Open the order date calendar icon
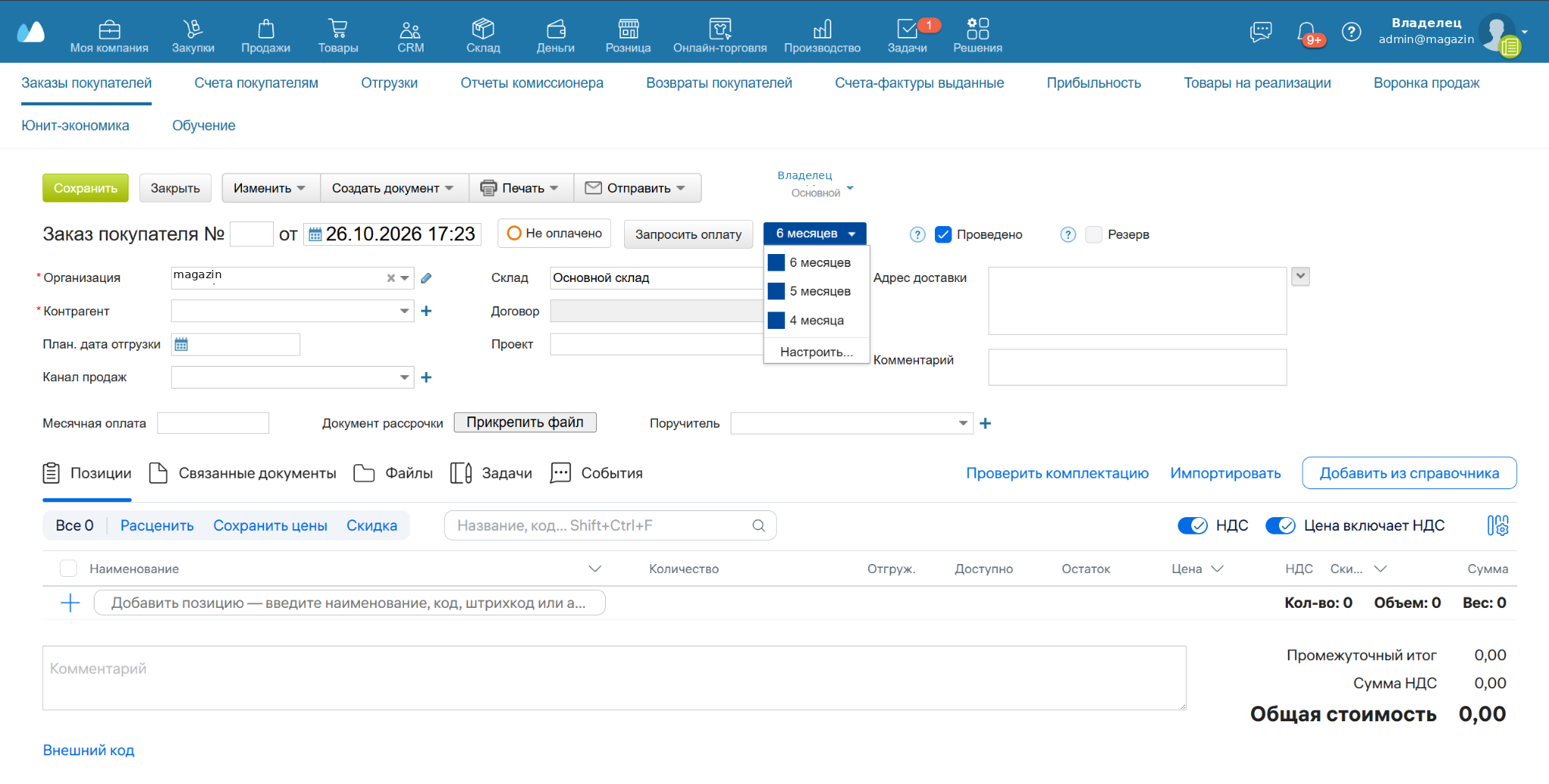This screenshot has height=784, width=1549. pos(315,234)
